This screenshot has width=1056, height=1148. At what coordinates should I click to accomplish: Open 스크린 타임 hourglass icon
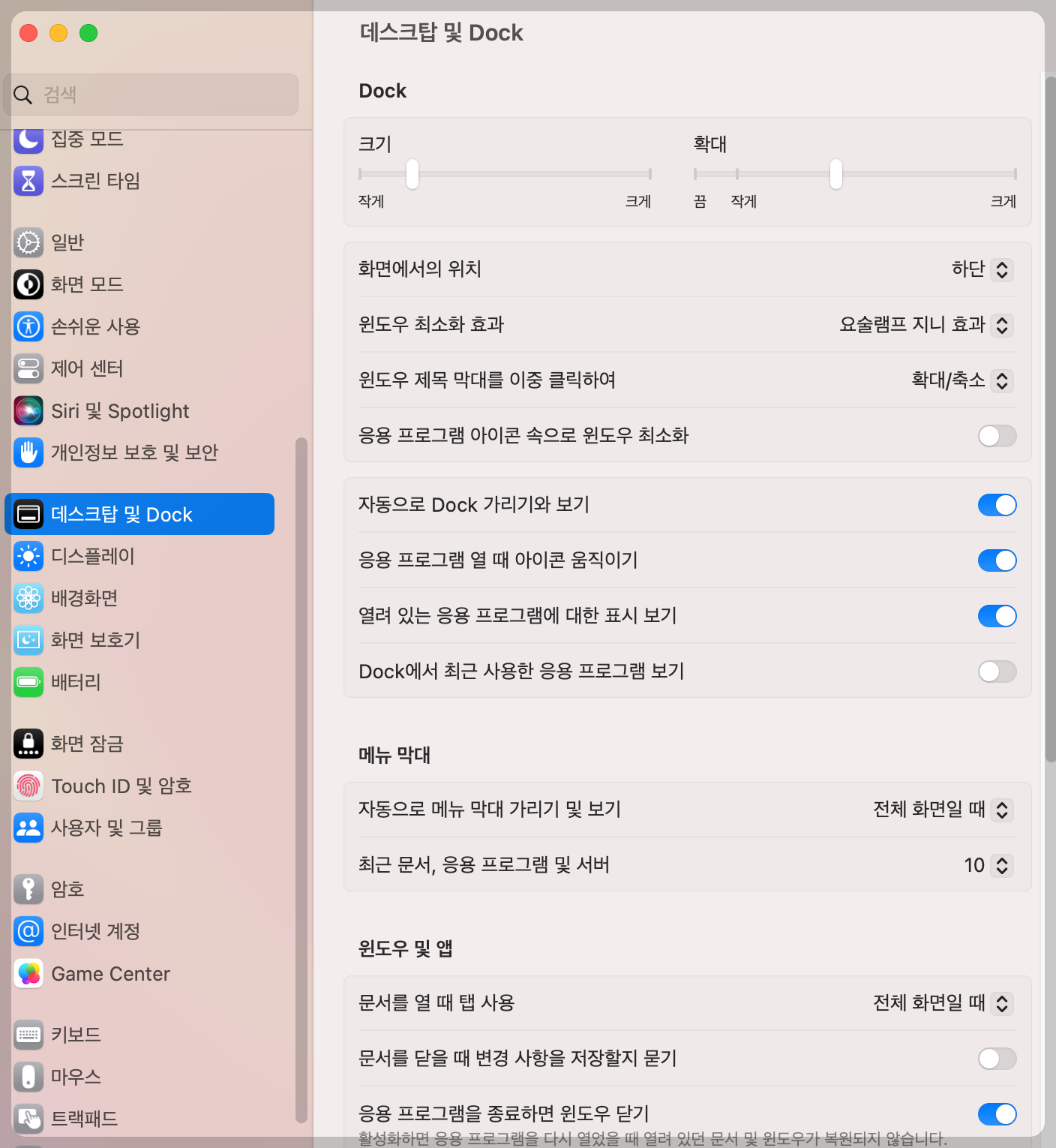pos(28,181)
